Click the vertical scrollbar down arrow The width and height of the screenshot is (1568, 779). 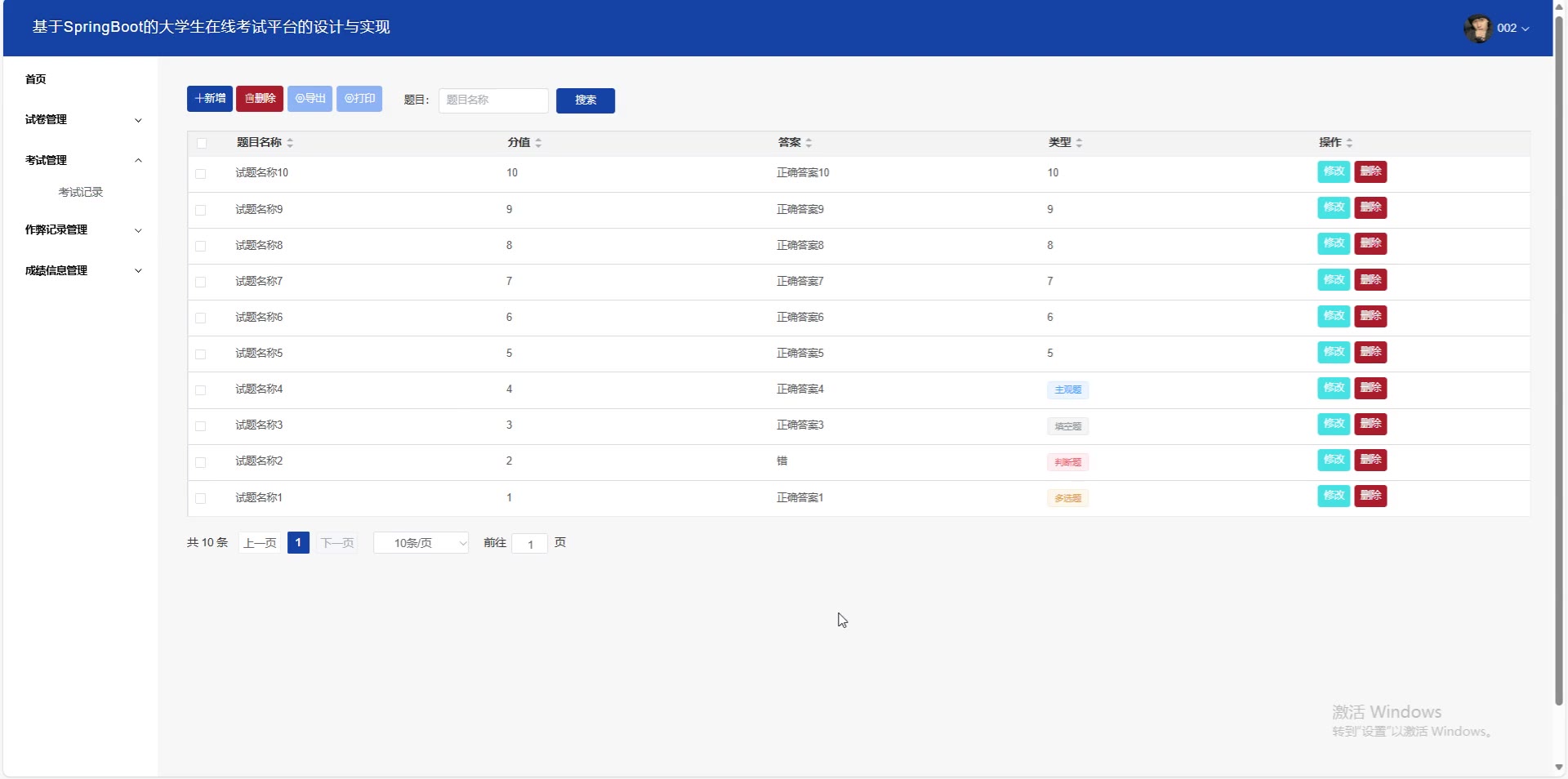[1559, 767]
